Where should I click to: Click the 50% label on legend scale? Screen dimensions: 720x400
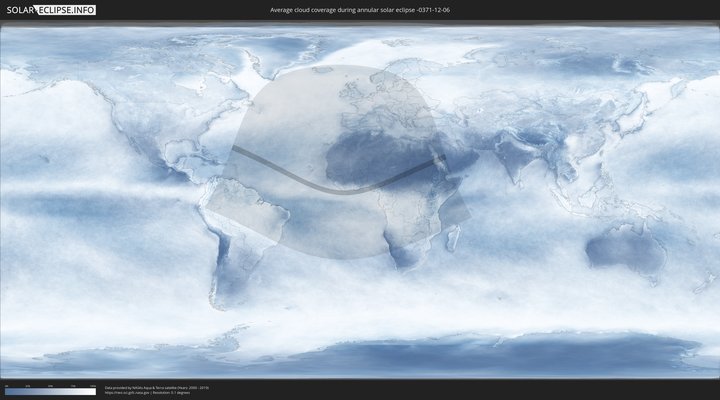[50, 386]
